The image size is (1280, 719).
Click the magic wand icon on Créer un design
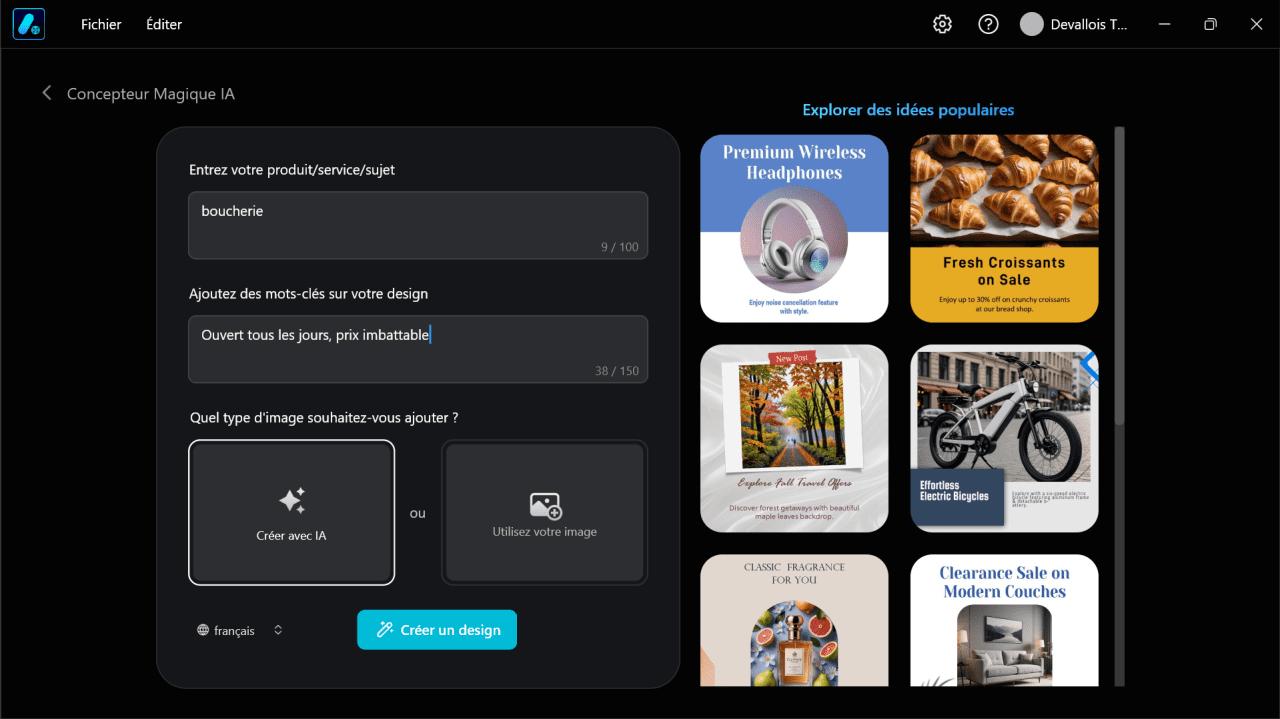tap(385, 630)
